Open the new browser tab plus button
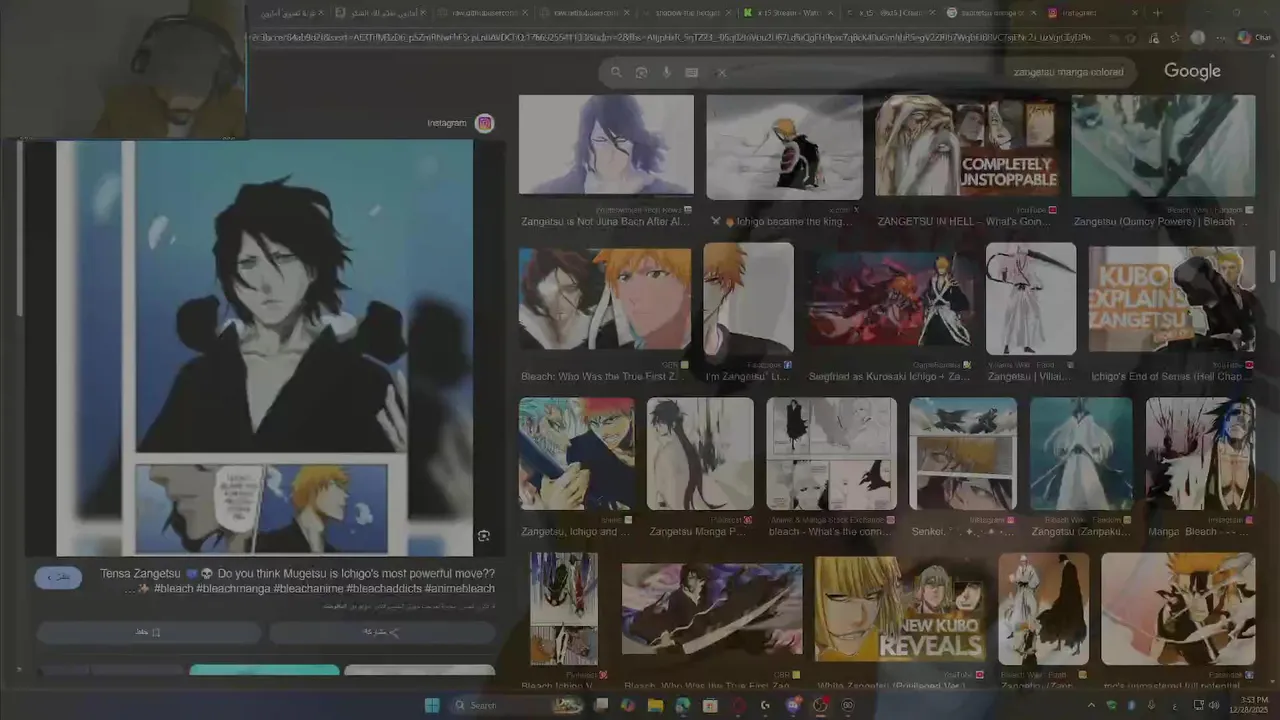Viewport: 1280px width, 720px height. [x=1157, y=13]
